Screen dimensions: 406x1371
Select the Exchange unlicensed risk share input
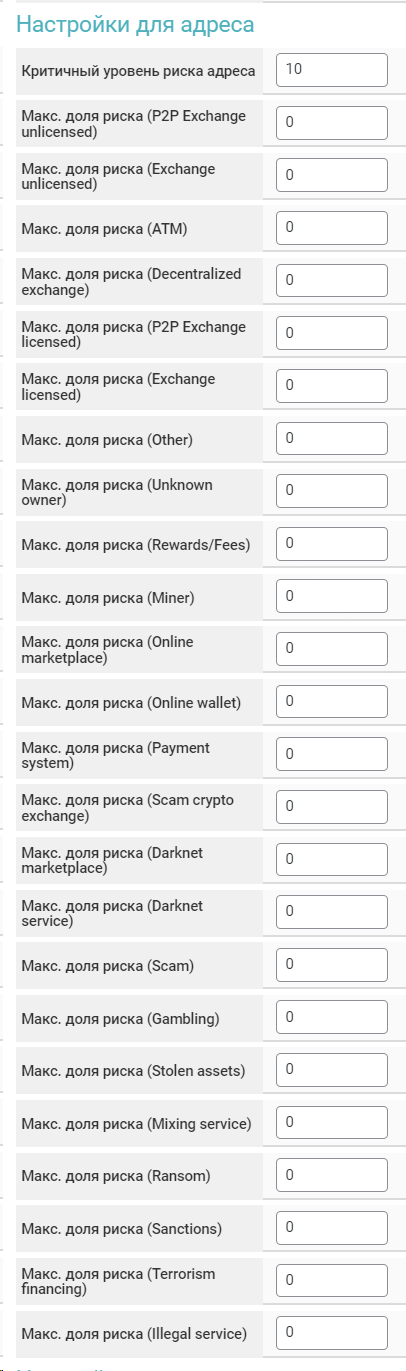331,175
